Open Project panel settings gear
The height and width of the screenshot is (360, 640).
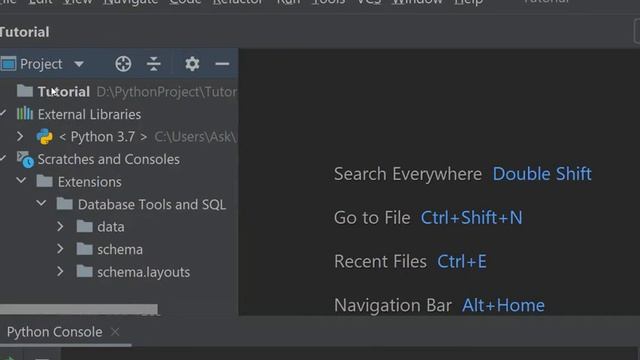[x=192, y=64]
